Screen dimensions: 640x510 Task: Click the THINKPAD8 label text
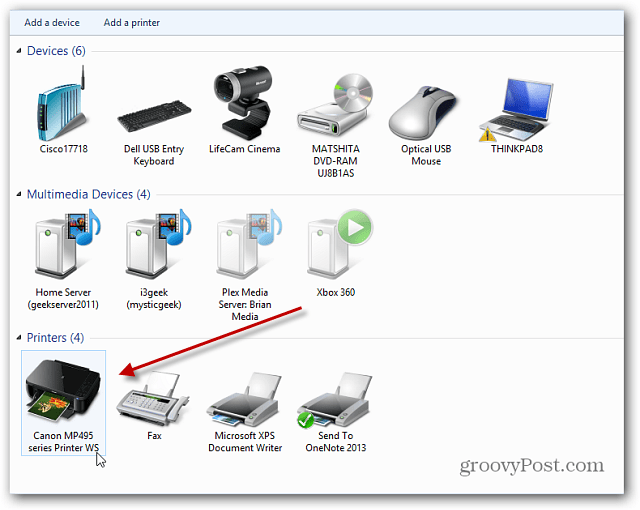point(517,149)
